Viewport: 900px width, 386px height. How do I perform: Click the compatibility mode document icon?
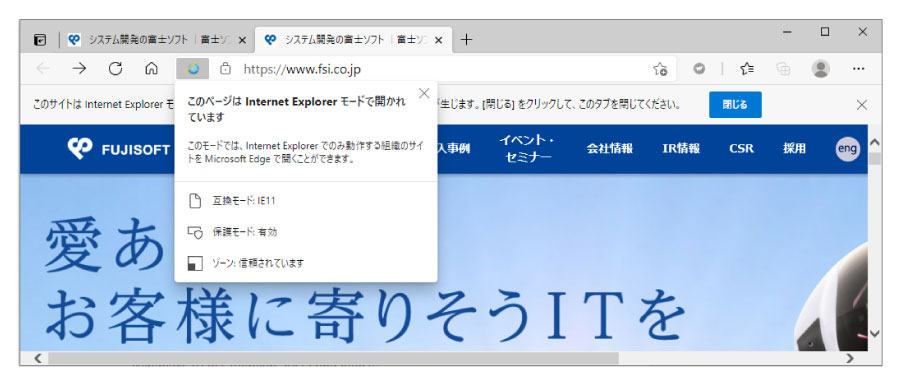click(x=195, y=201)
